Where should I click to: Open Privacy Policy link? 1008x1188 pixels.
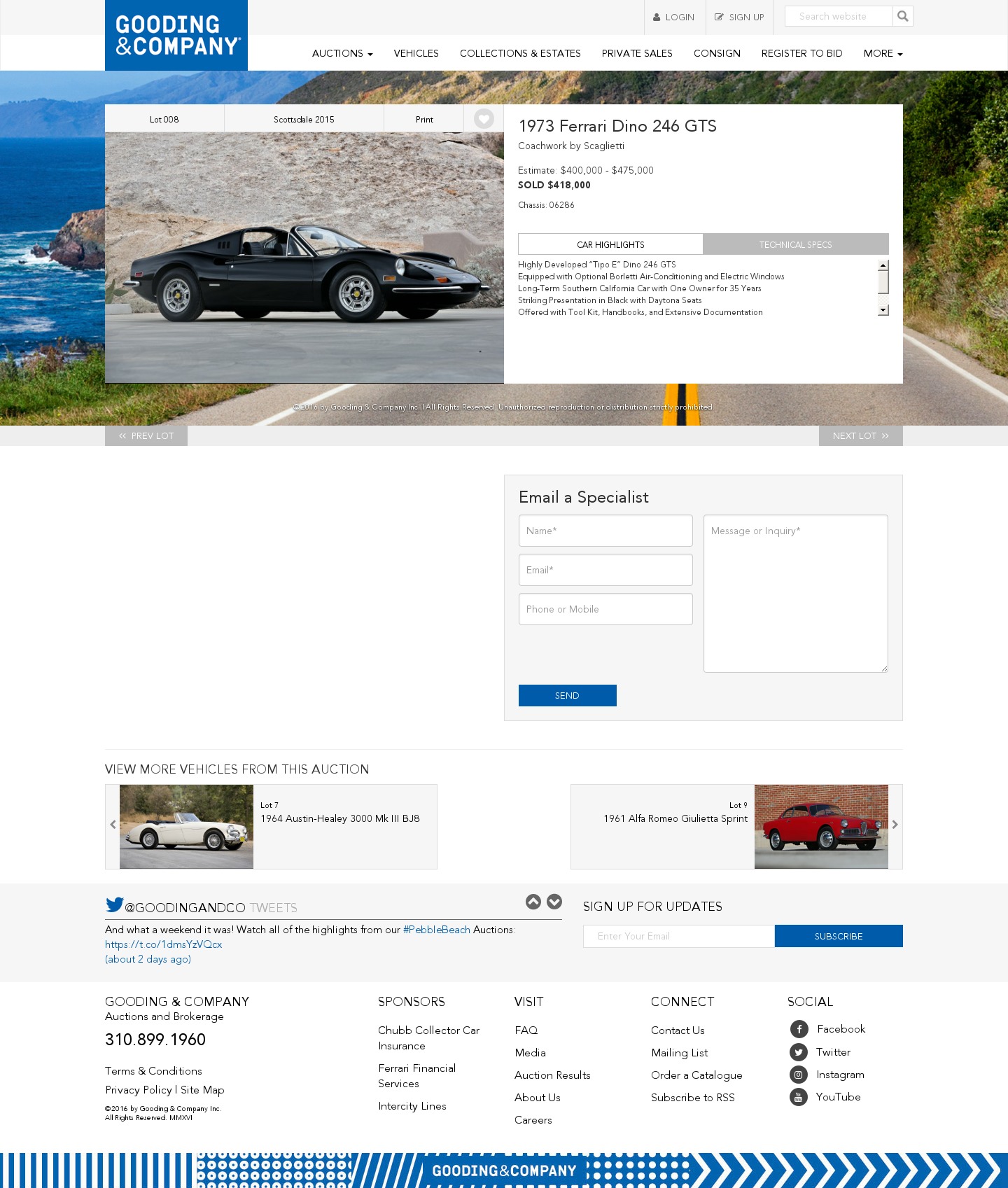139,1090
